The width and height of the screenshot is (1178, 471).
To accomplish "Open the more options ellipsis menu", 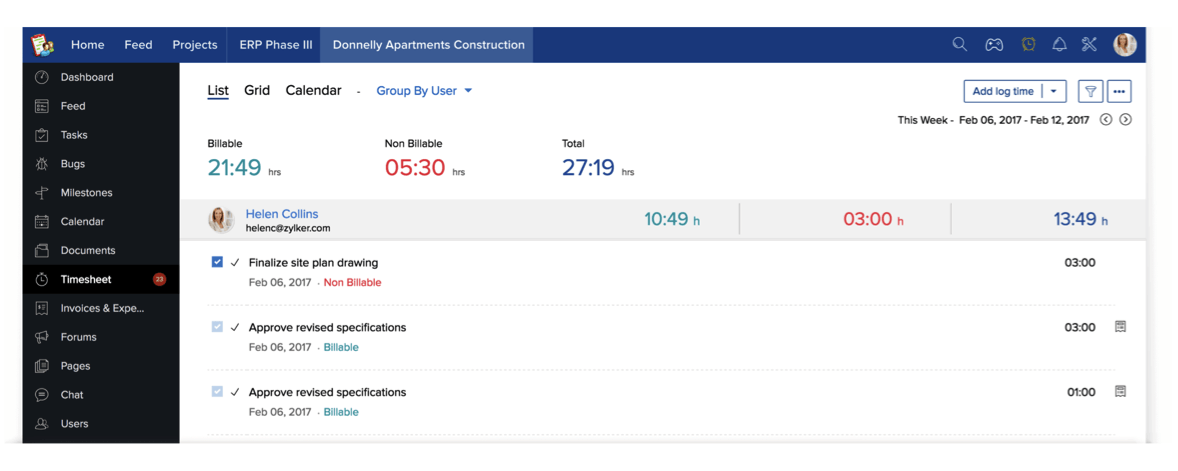I will pyautogui.click(x=1119, y=91).
